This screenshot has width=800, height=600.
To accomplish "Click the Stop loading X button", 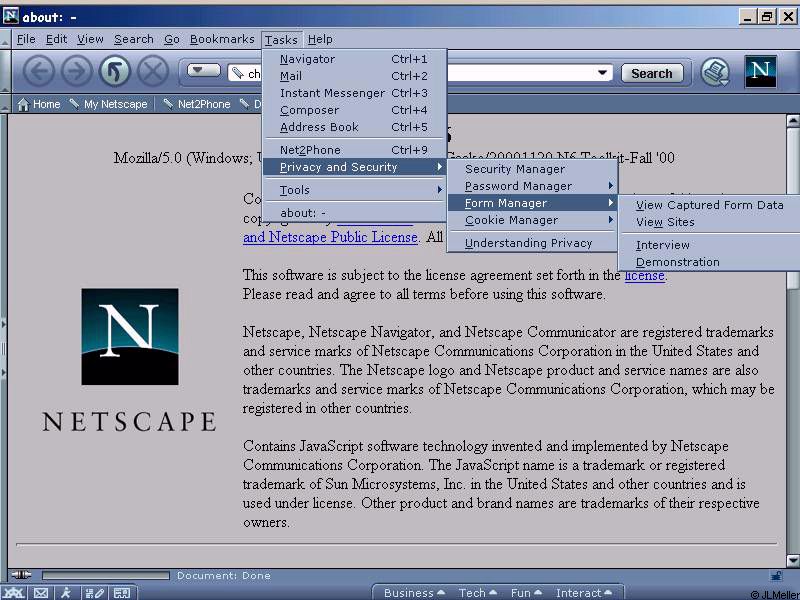I will point(153,71).
